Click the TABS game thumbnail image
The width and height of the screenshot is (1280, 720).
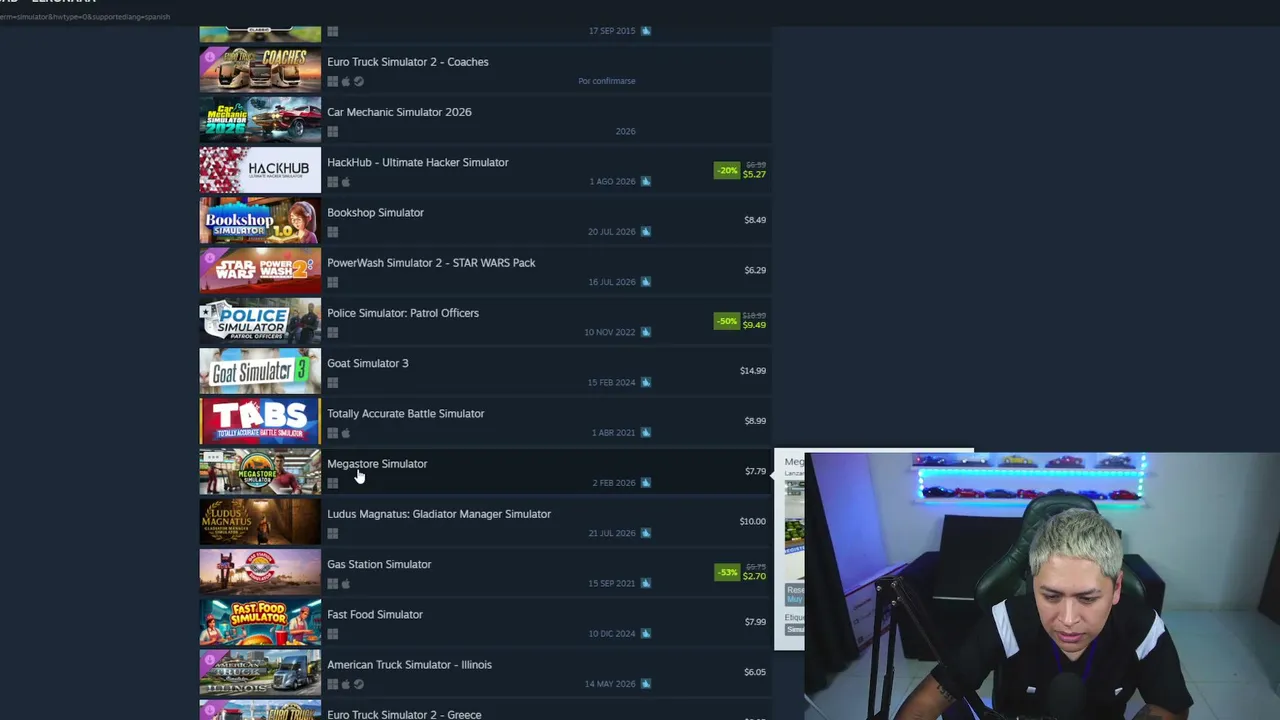260,421
